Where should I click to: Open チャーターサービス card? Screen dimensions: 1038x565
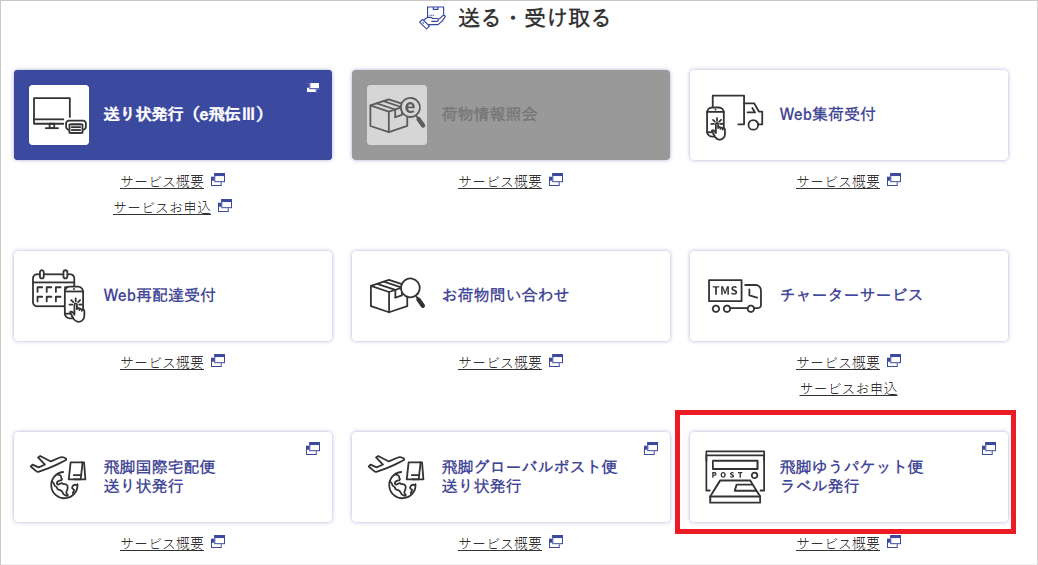(x=849, y=296)
